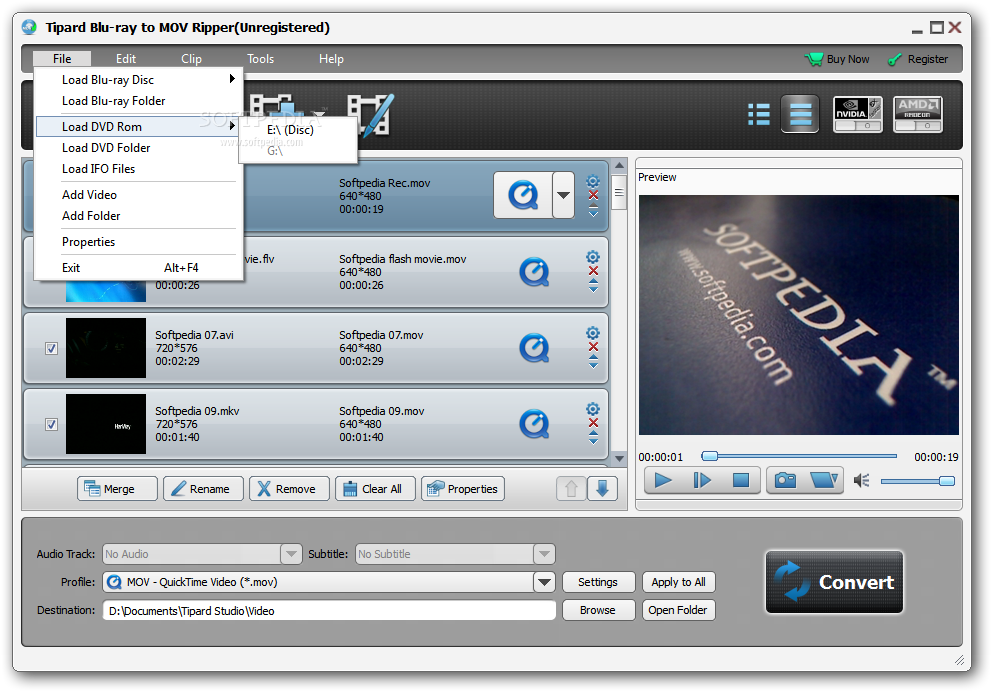The width and height of the screenshot is (992, 692).
Task: Browse for destination folder
Action: (598, 610)
